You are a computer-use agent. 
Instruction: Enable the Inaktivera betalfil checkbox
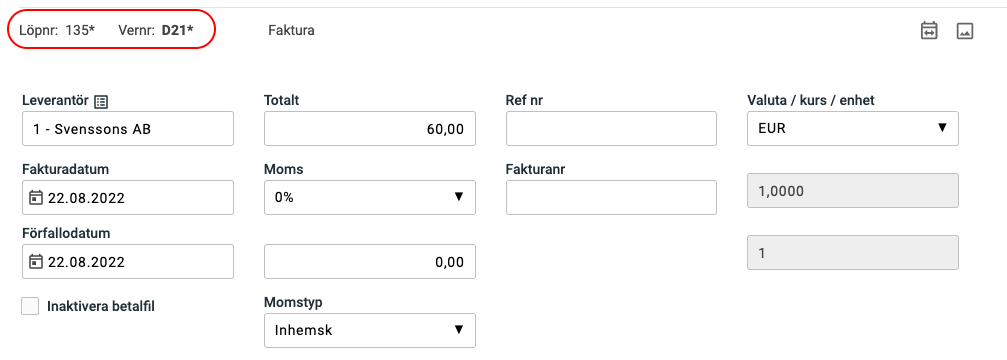tap(30, 306)
